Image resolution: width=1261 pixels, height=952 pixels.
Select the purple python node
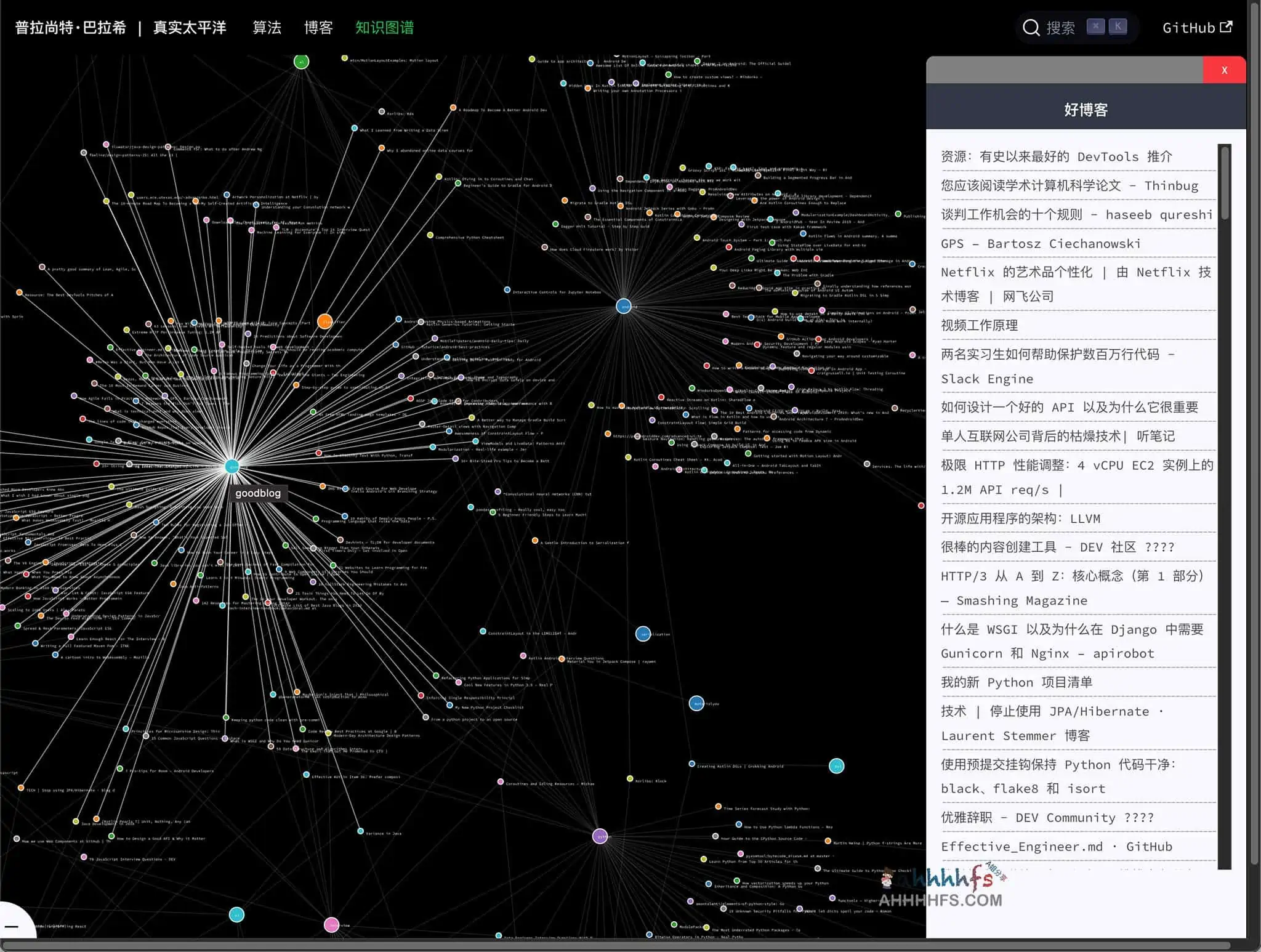coord(600,836)
